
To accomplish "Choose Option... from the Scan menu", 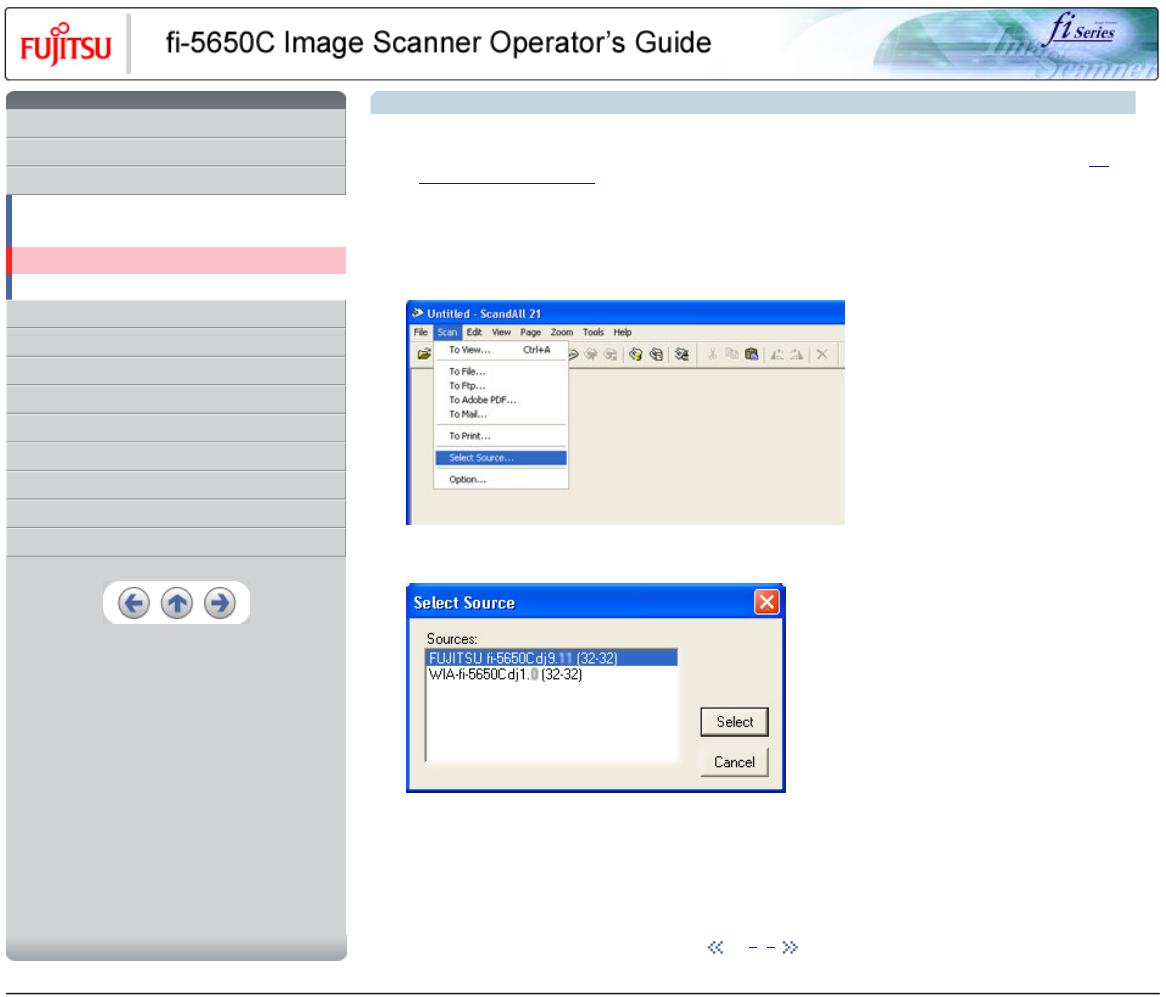I will [x=500, y=480].
